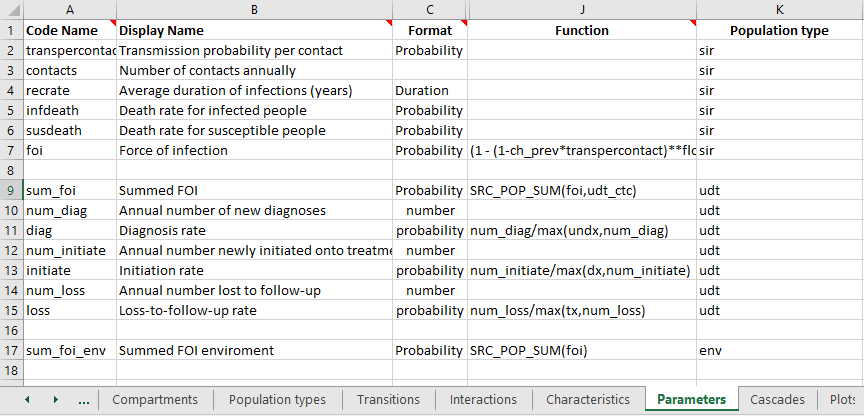
Task: Click the next sheet navigation arrow
Action: [x=56, y=400]
